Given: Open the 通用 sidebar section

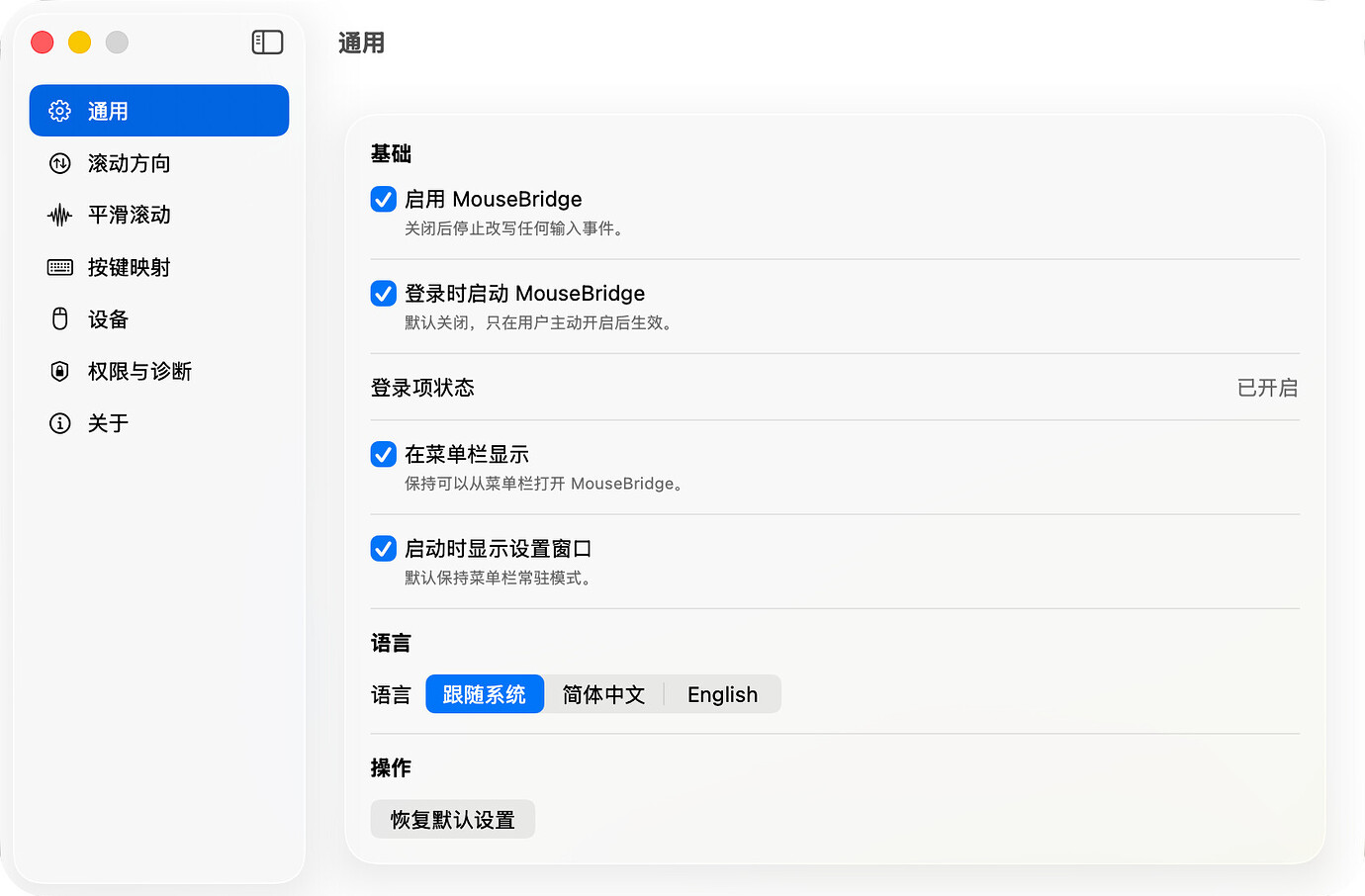Looking at the screenshot, I should pos(159,111).
